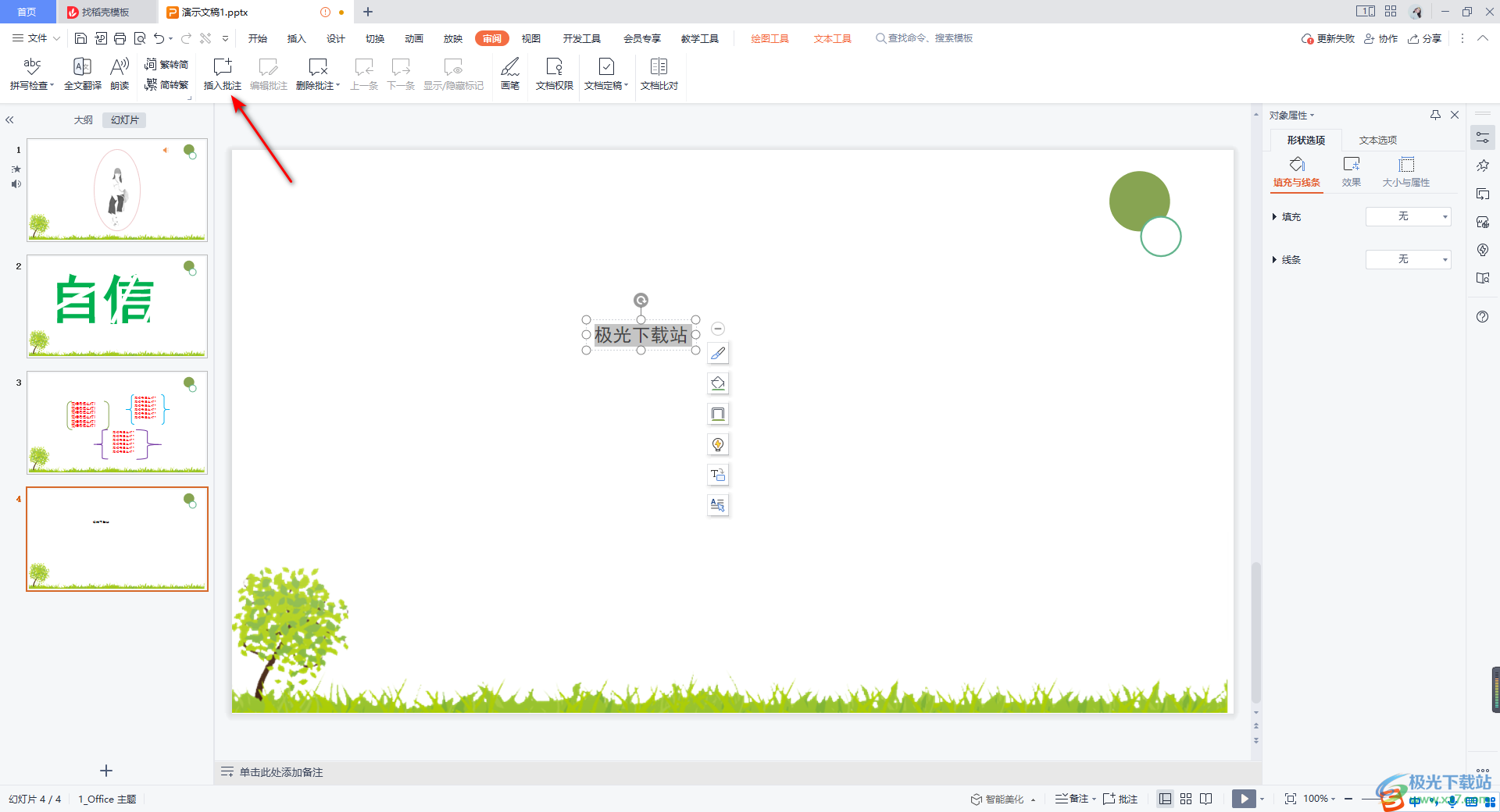Open the 线条 line type dropdown
The width and height of the screenshot is (1500, 812).
(x=1409, y=259)
